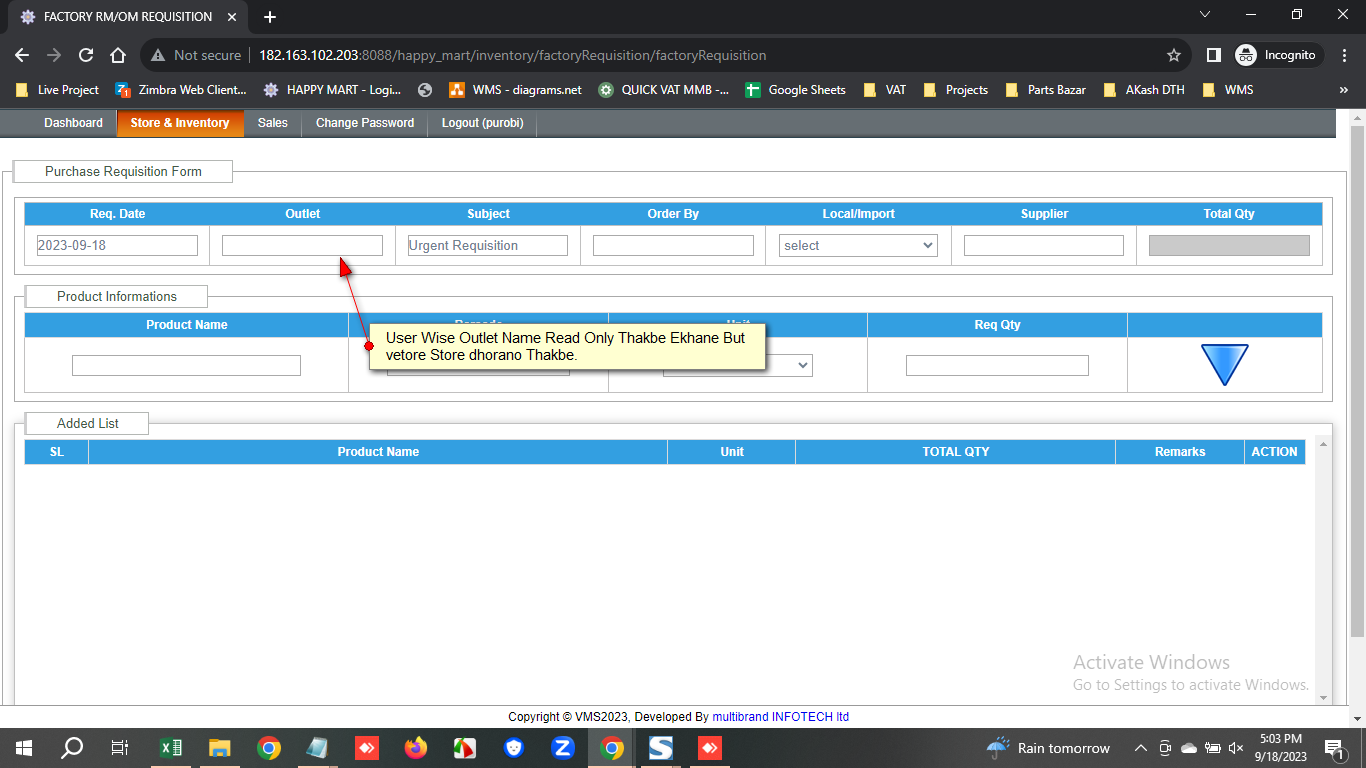Click the Added List scrollbar up arrow
The width and height of the screenshot is (1366, 768).
tap(1324, 444)
